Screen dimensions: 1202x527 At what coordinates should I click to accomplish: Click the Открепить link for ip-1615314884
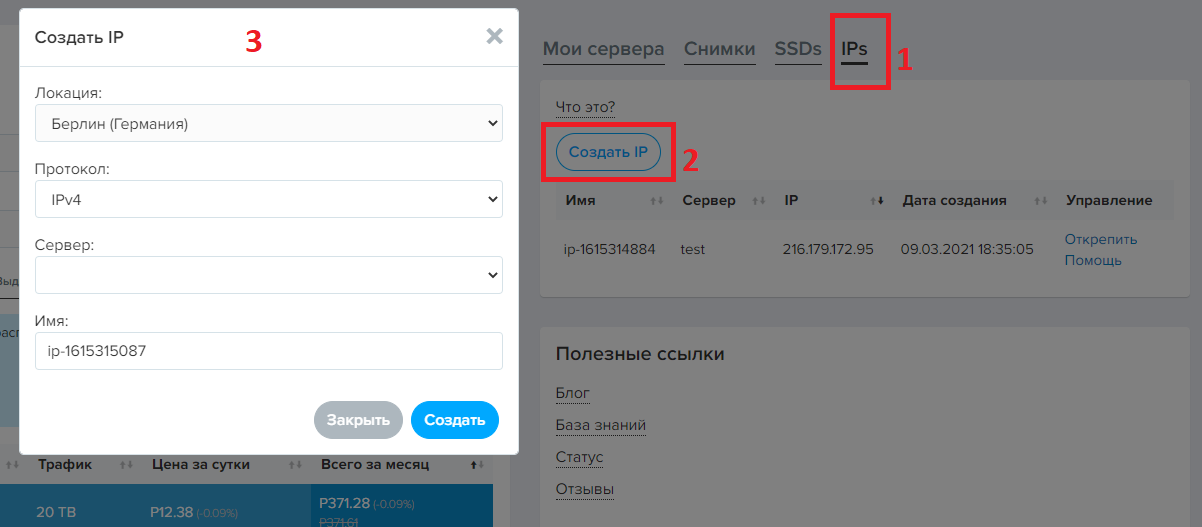[1100, 239]
